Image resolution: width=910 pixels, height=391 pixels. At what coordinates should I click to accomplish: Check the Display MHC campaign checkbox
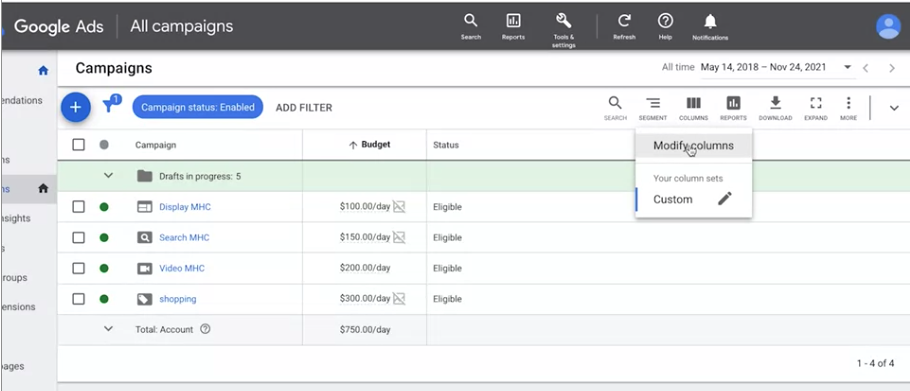[78, 207]
